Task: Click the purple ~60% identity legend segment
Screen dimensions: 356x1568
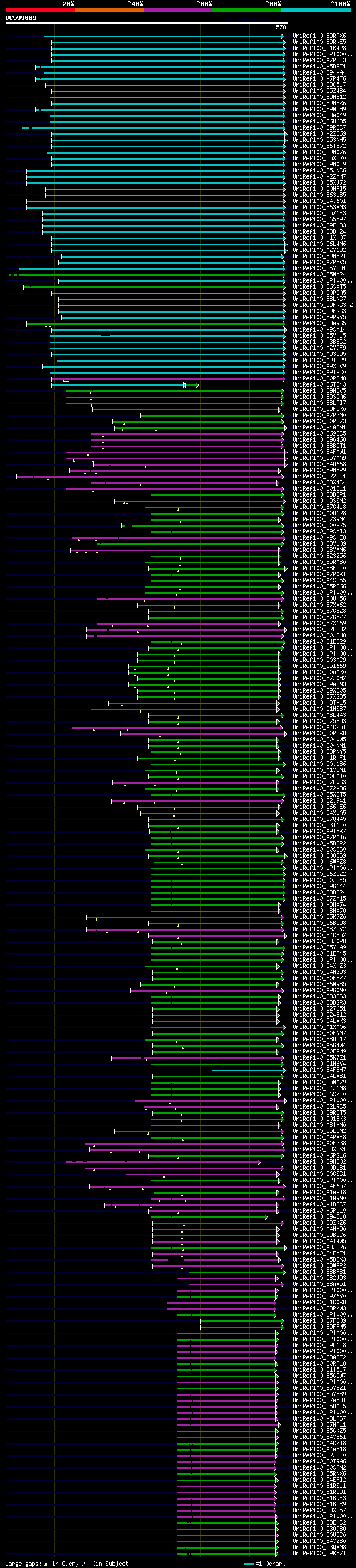Action: 177,10
